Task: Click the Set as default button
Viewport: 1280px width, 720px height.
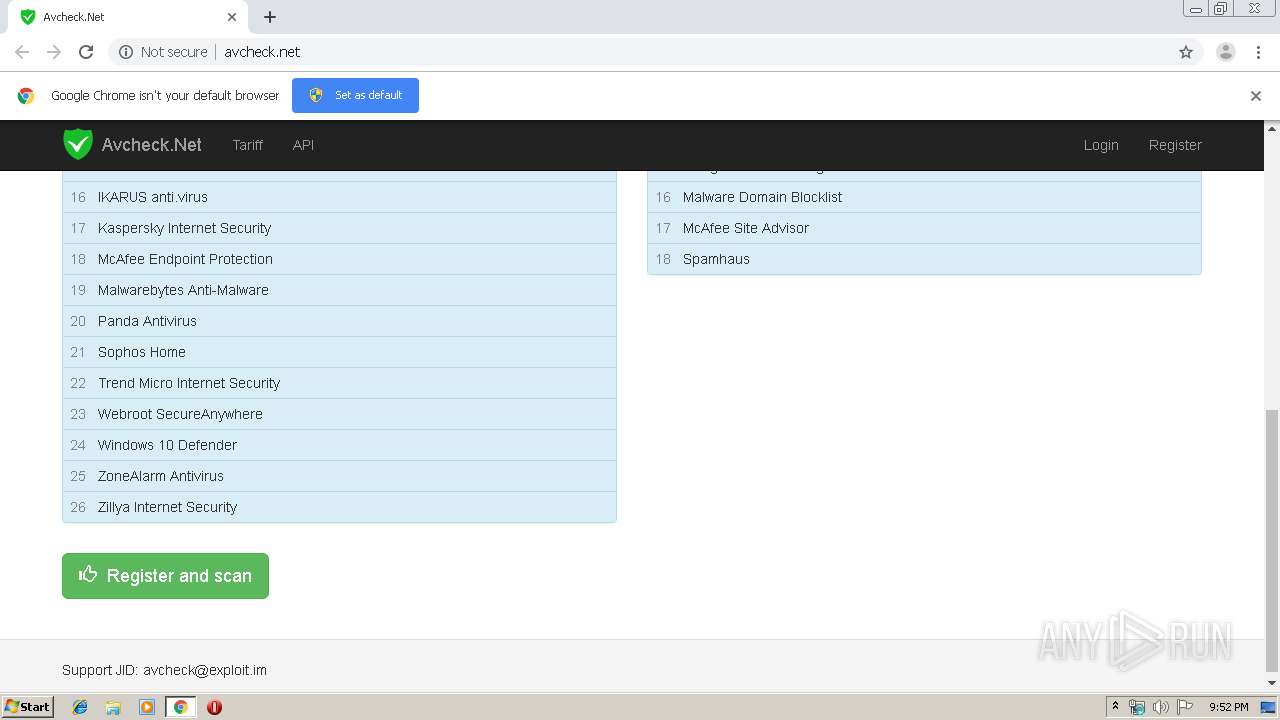Action: coord(355,95)
